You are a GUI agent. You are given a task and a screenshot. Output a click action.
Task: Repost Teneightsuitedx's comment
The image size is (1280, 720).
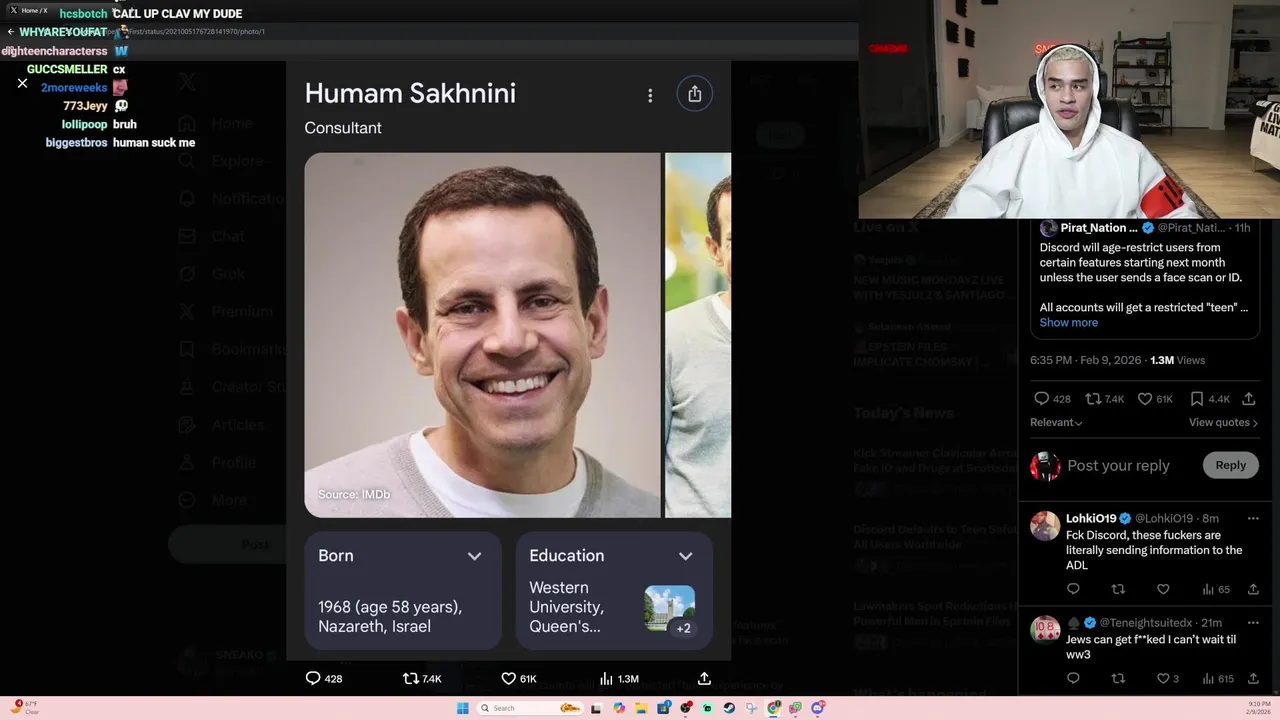pos(1119,679)
